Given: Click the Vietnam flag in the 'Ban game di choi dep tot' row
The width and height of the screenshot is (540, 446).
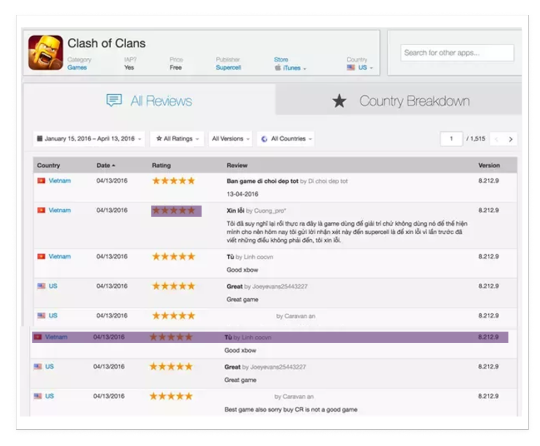Looking at the screenshot, I should coord(41,180).
